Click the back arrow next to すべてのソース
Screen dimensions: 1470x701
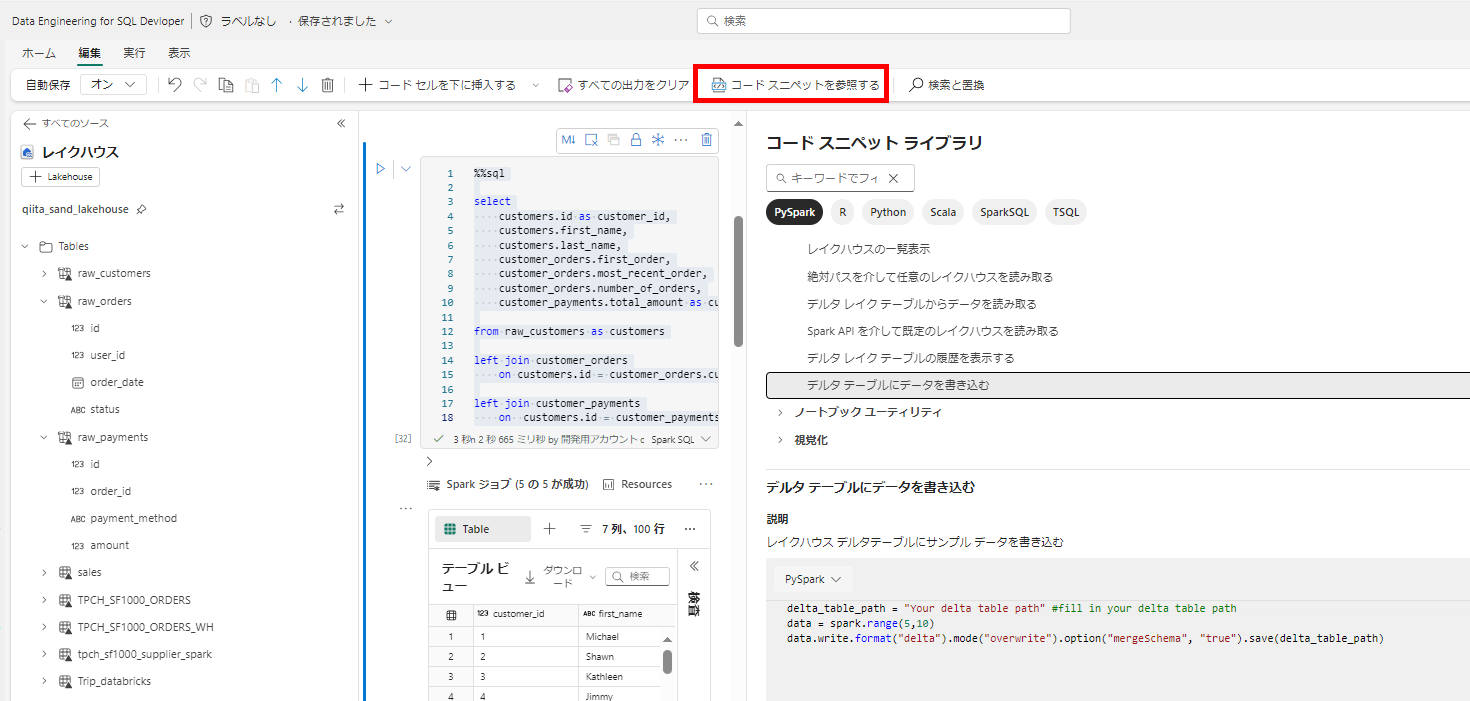[29, 123]
